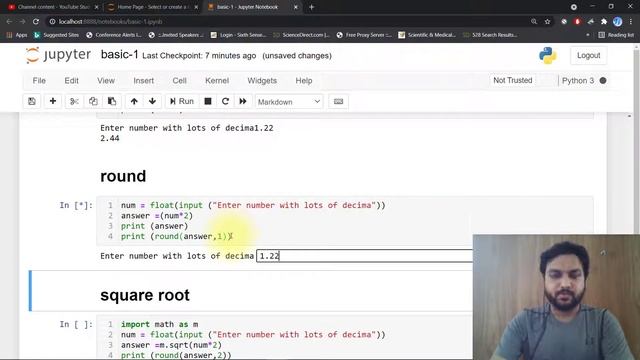Copy selected cells icon

(x=93, y=101)
